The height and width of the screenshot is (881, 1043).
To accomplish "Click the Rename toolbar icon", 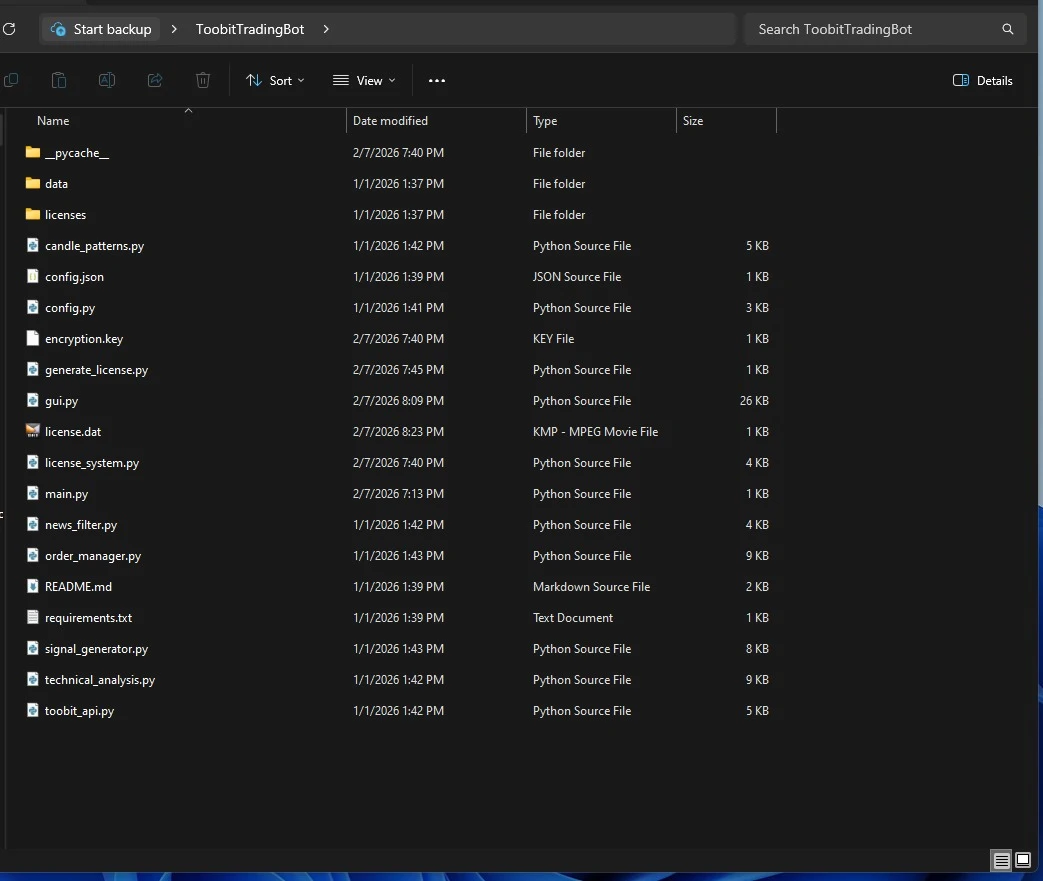I will click(x=106, y=81).
